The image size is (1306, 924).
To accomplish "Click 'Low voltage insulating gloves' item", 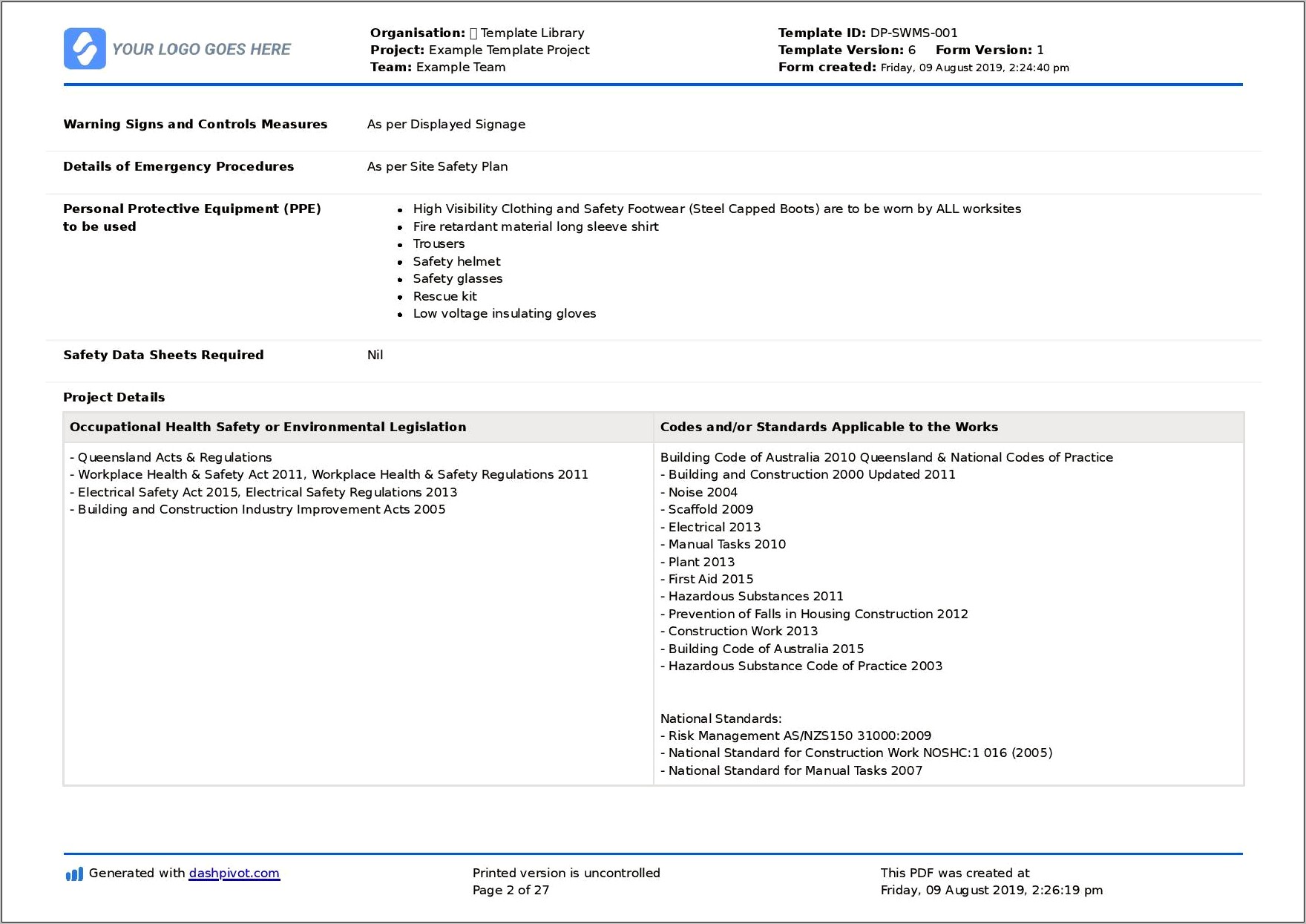I will tap(504, 313).
